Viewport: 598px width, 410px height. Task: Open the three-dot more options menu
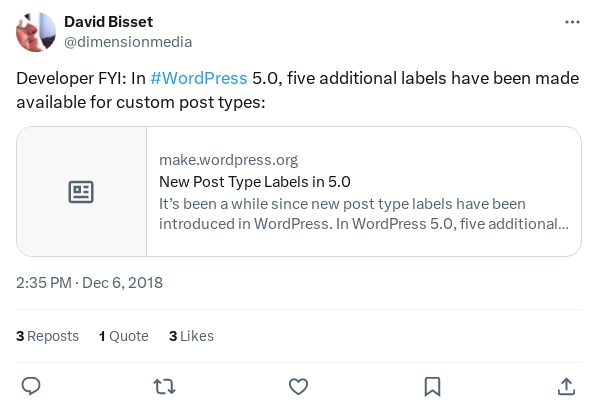pyautogui.click(x=572, y=22)
